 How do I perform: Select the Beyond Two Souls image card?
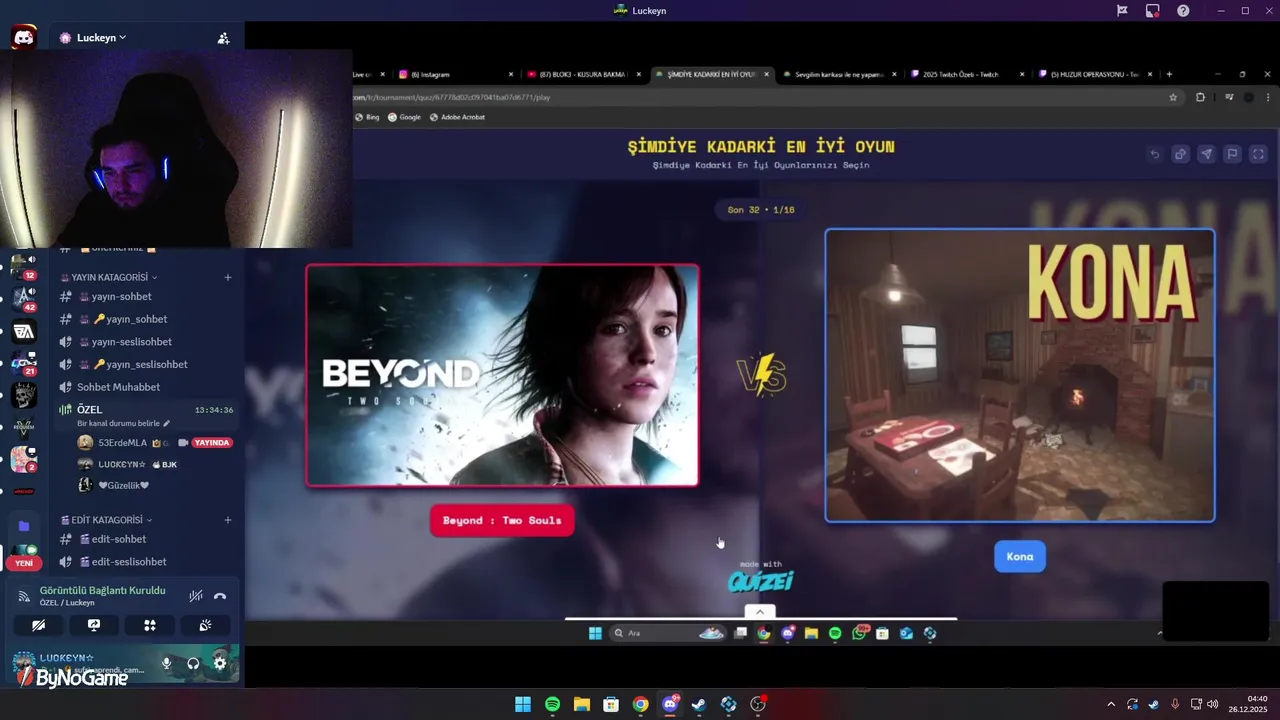tap(502, 375)
